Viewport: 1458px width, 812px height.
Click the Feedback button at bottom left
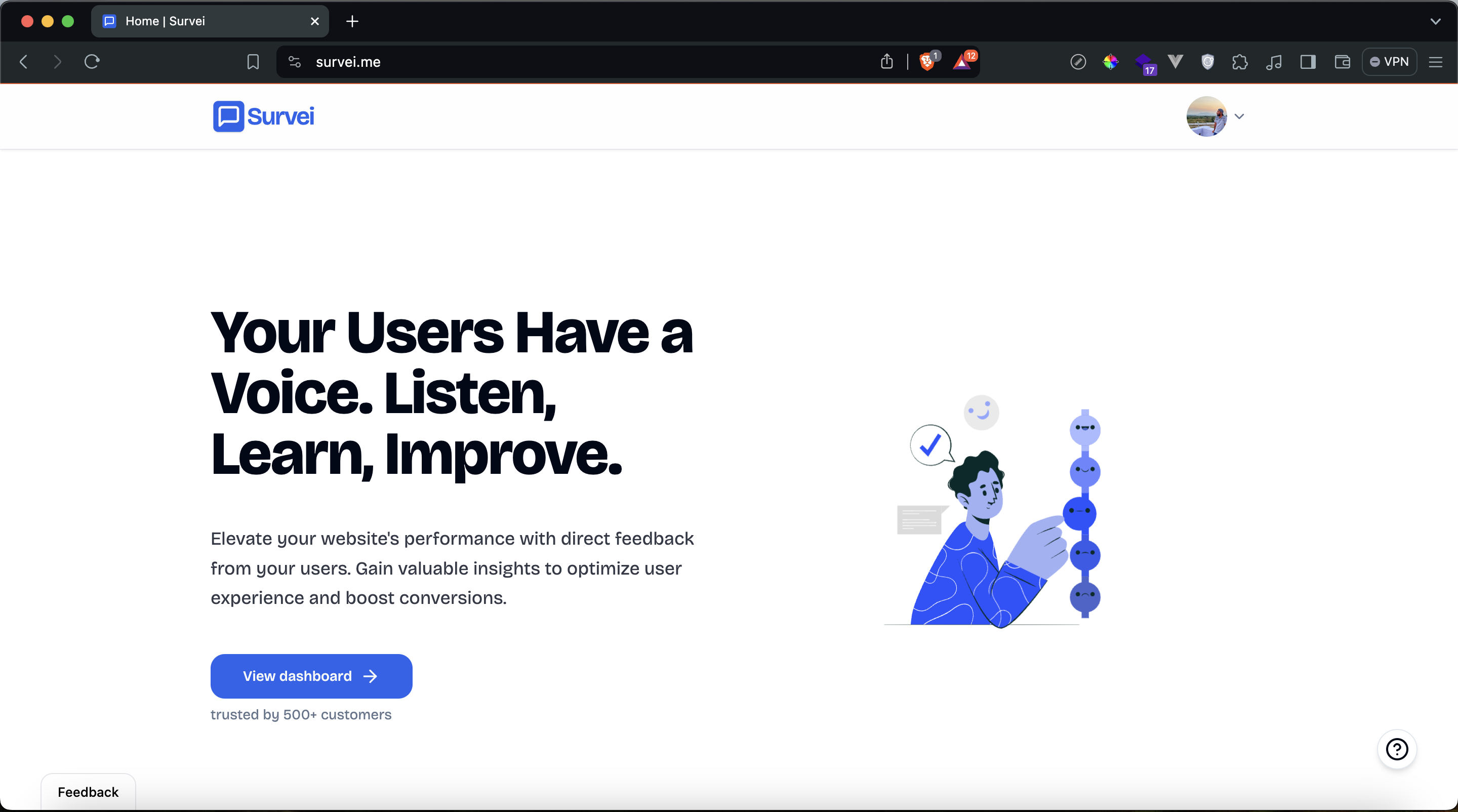click(88, 791)
